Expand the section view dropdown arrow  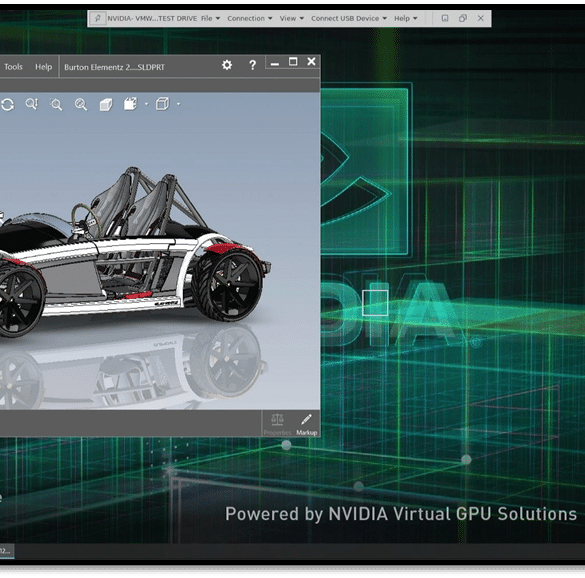[146, 104]
